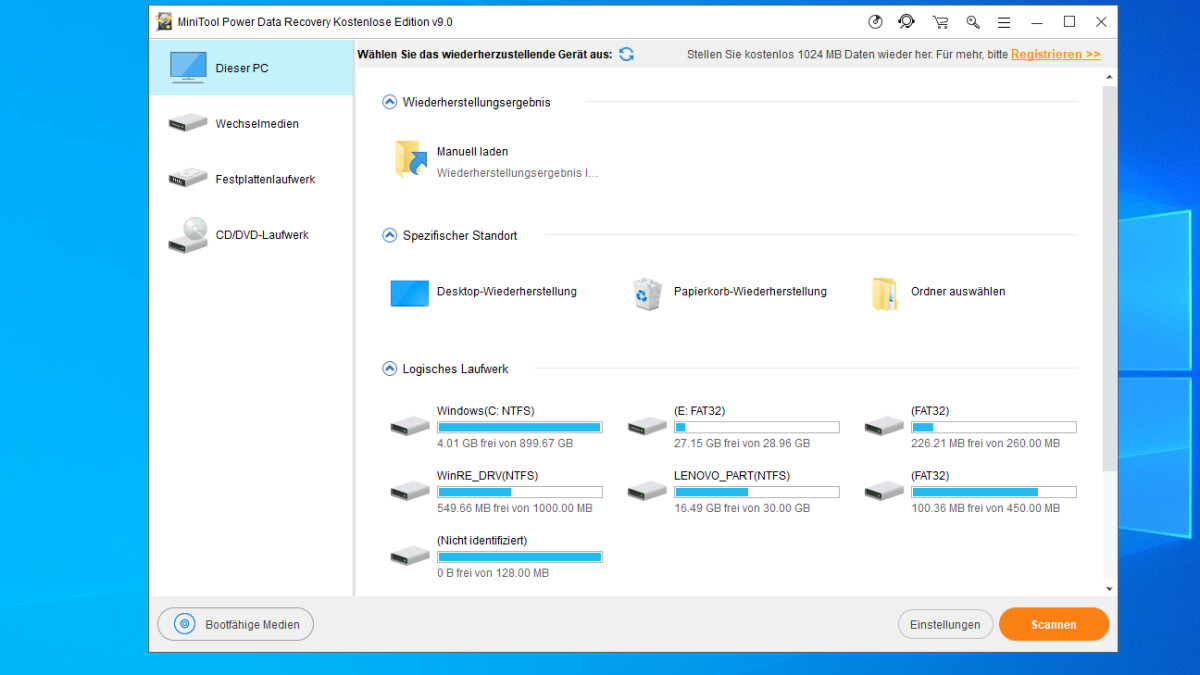Click the LENOVO_PART(NTFS) usage bar
The width and height of the screenshot is (1200, 675).
757,492
